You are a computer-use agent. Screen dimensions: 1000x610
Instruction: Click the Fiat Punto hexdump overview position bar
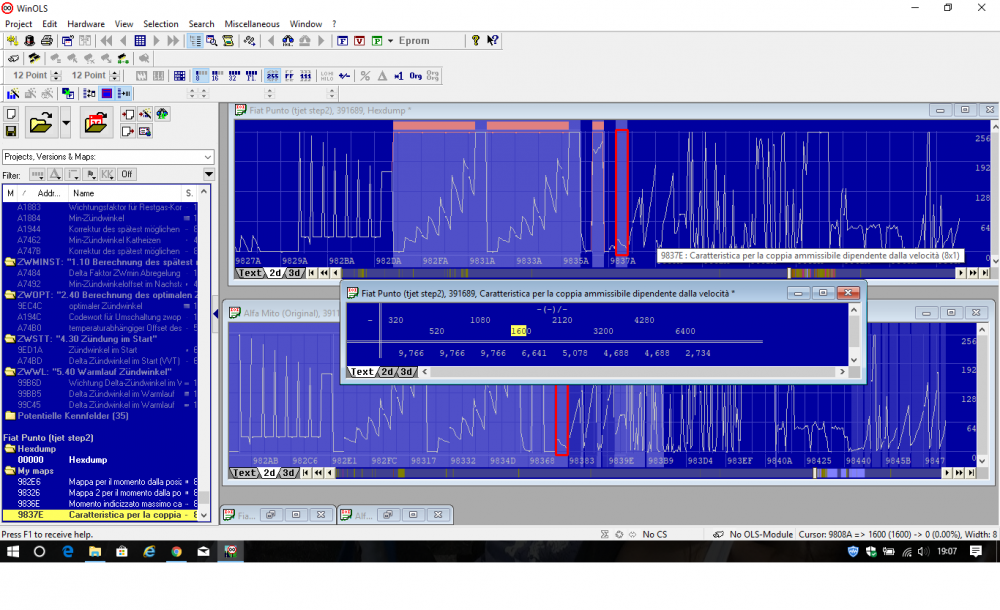point(648,273)
